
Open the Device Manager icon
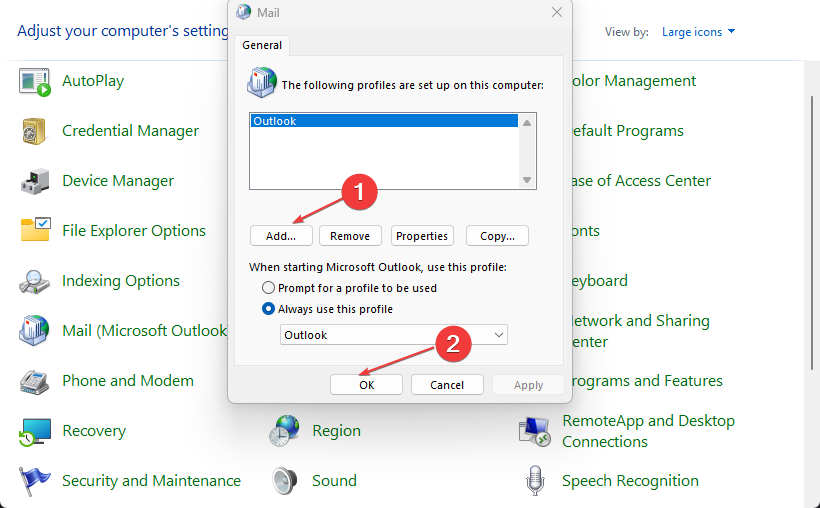(35, 181)
